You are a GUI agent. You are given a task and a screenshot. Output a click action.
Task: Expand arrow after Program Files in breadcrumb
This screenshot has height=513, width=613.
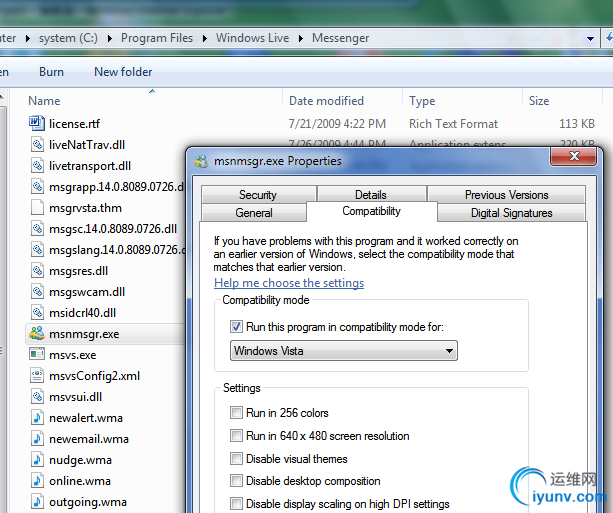point(205,38)
